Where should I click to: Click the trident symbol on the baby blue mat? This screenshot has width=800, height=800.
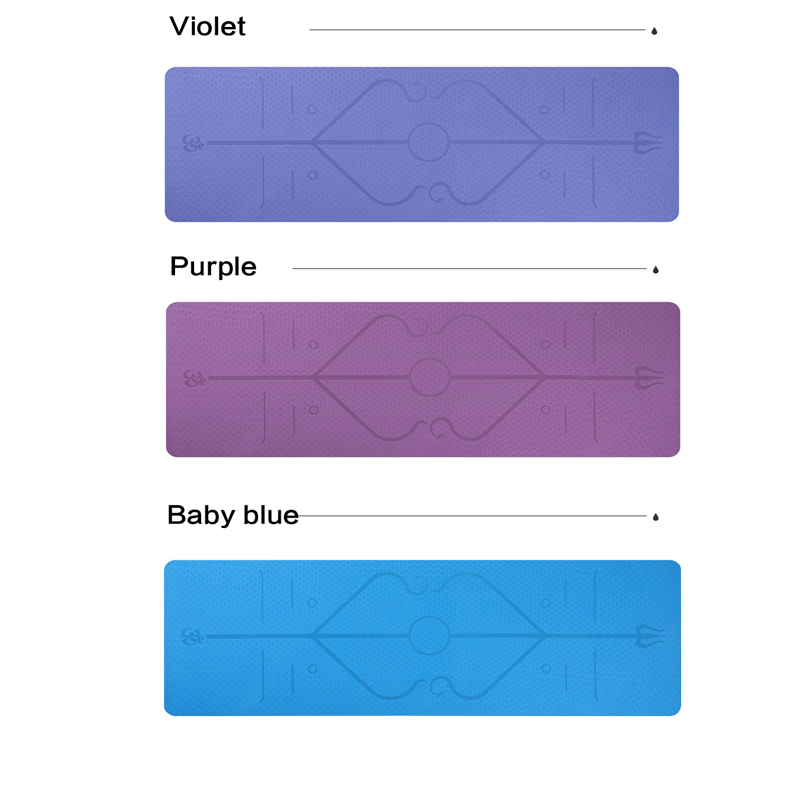(649, 636)
